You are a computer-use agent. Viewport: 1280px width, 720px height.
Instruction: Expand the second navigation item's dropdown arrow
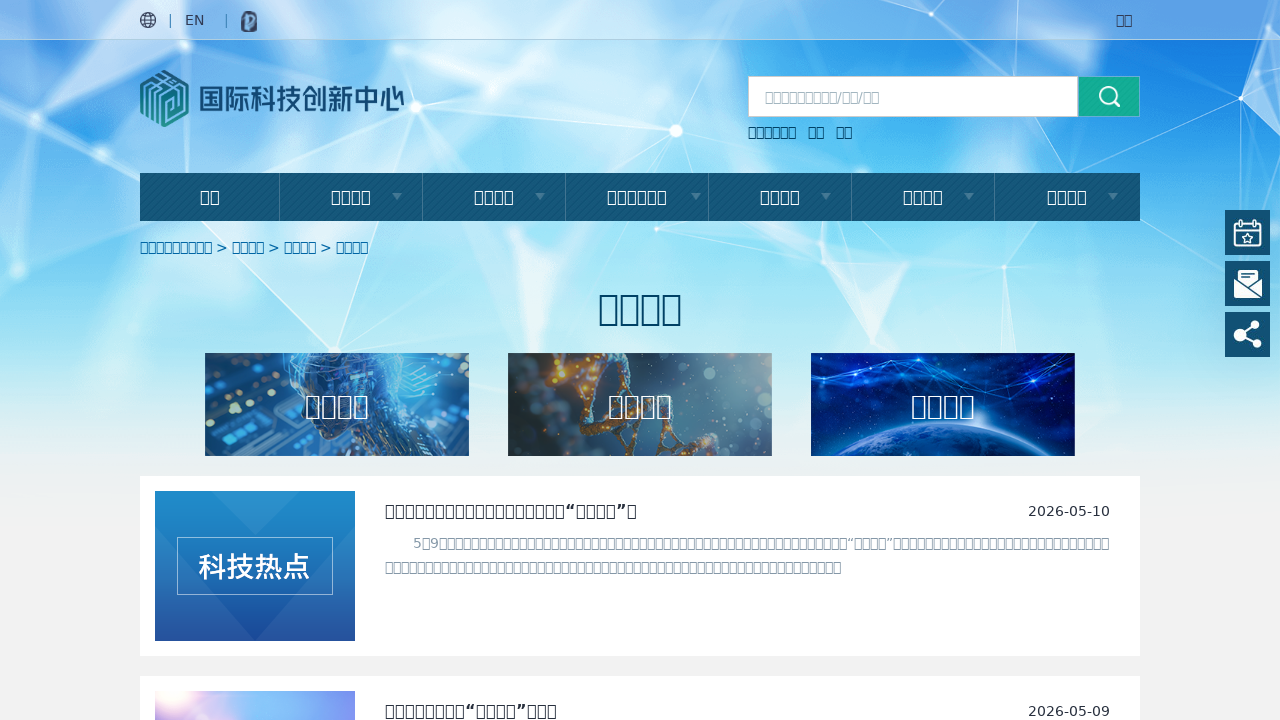397,197
